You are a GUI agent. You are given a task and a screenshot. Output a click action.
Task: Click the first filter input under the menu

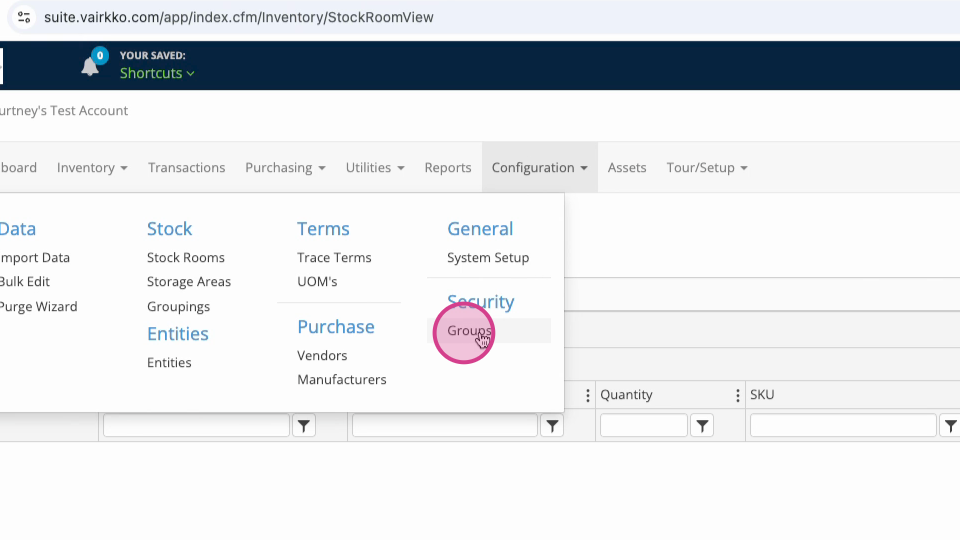[x=196, y=426]
